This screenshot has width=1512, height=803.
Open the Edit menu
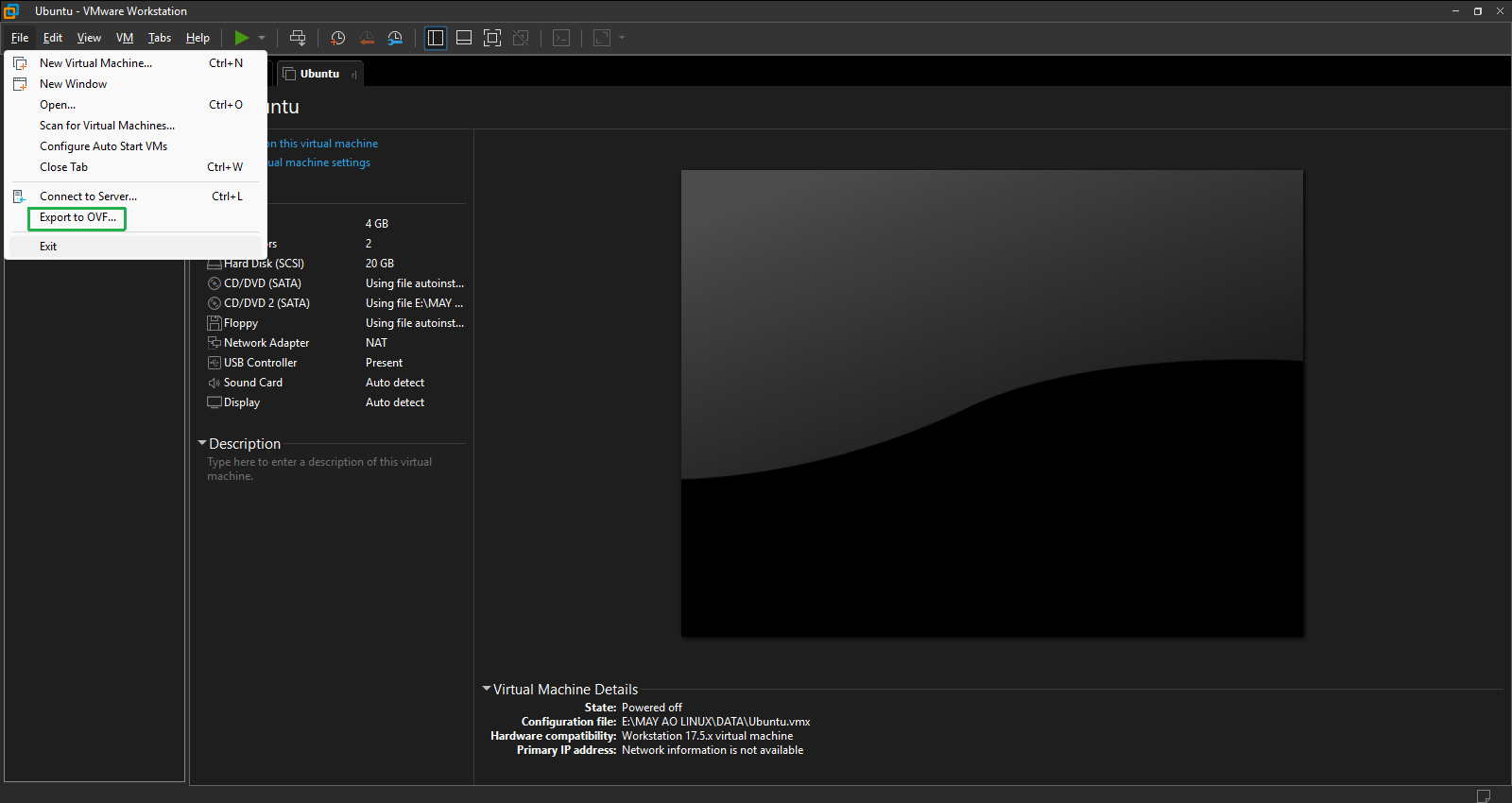tap(53, 38)
